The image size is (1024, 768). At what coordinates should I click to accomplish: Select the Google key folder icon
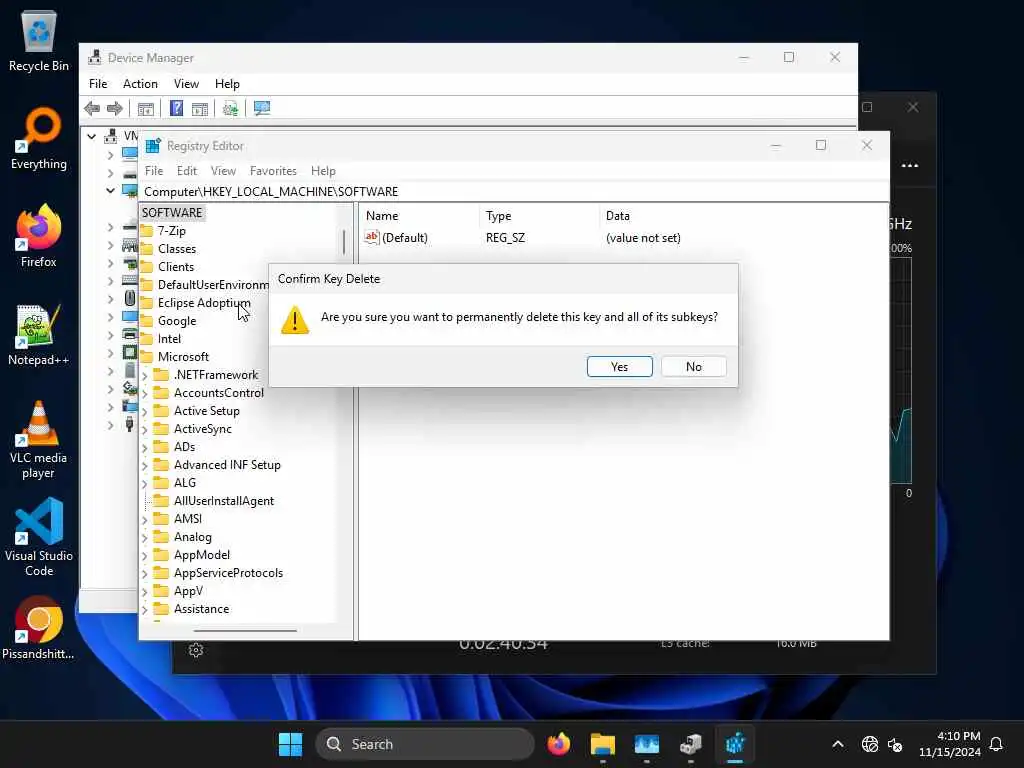click(147, 321)
